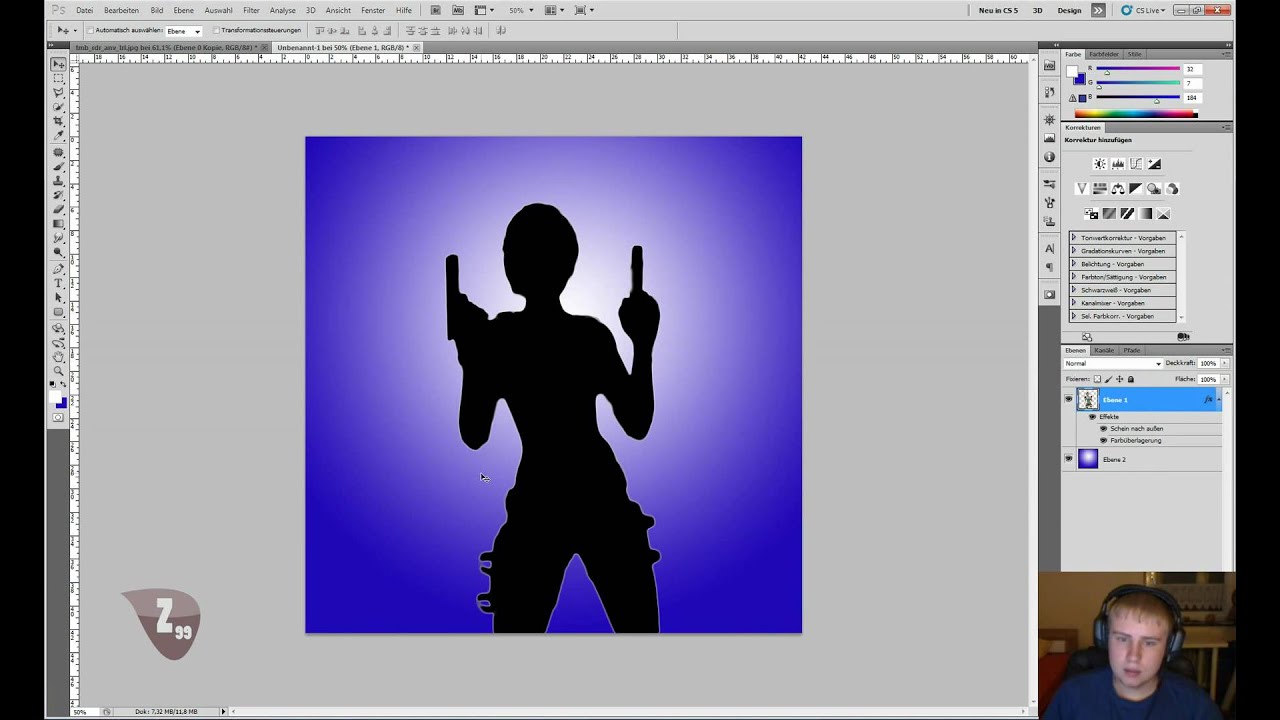Select the Quick Selection tool
Image resolution: width=1280 pixels, height=720 pixels.
tap(58, 106)
